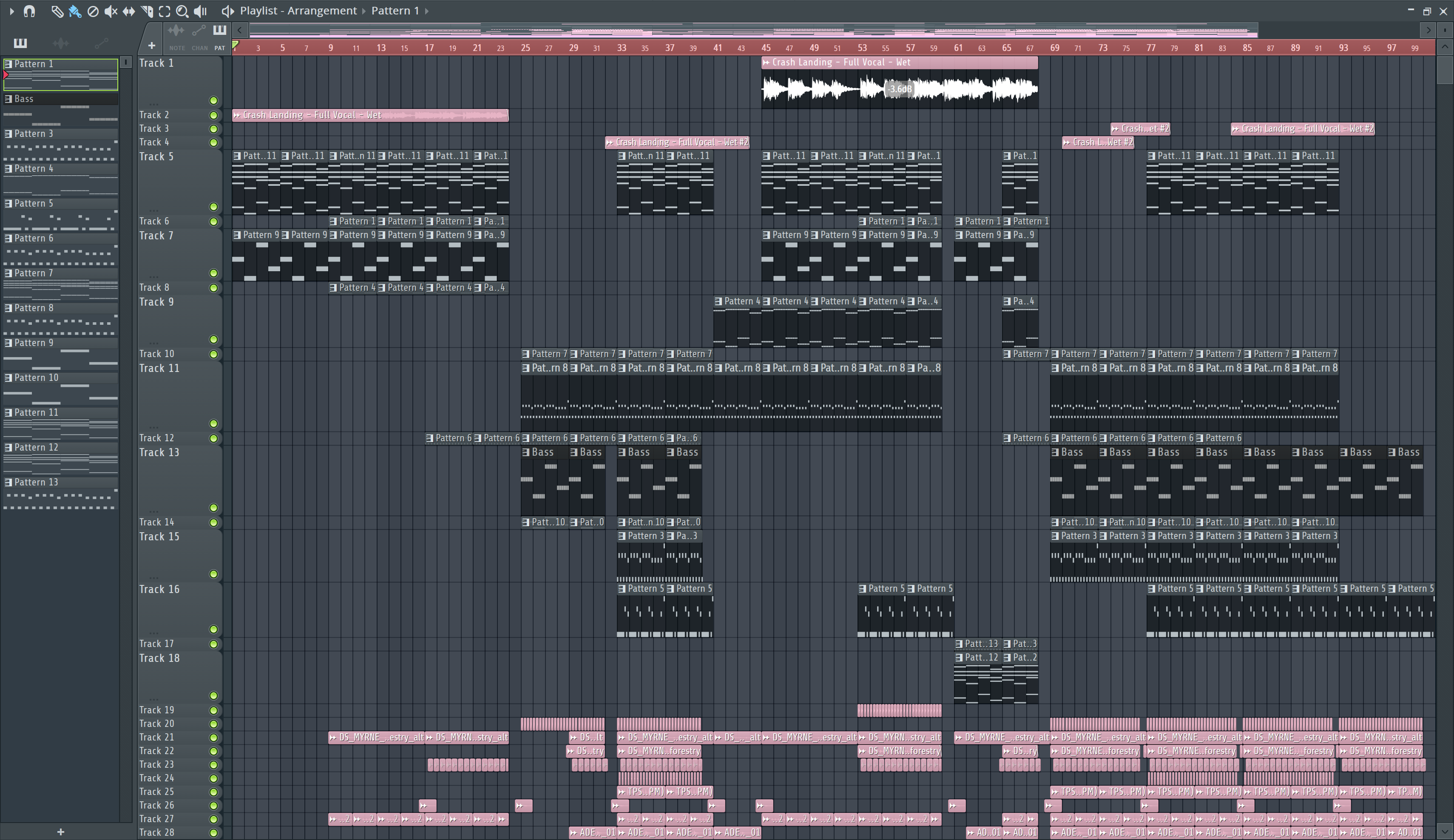Select the Playback speaker tool
The image size is (1454, 840).
[200, 11]
